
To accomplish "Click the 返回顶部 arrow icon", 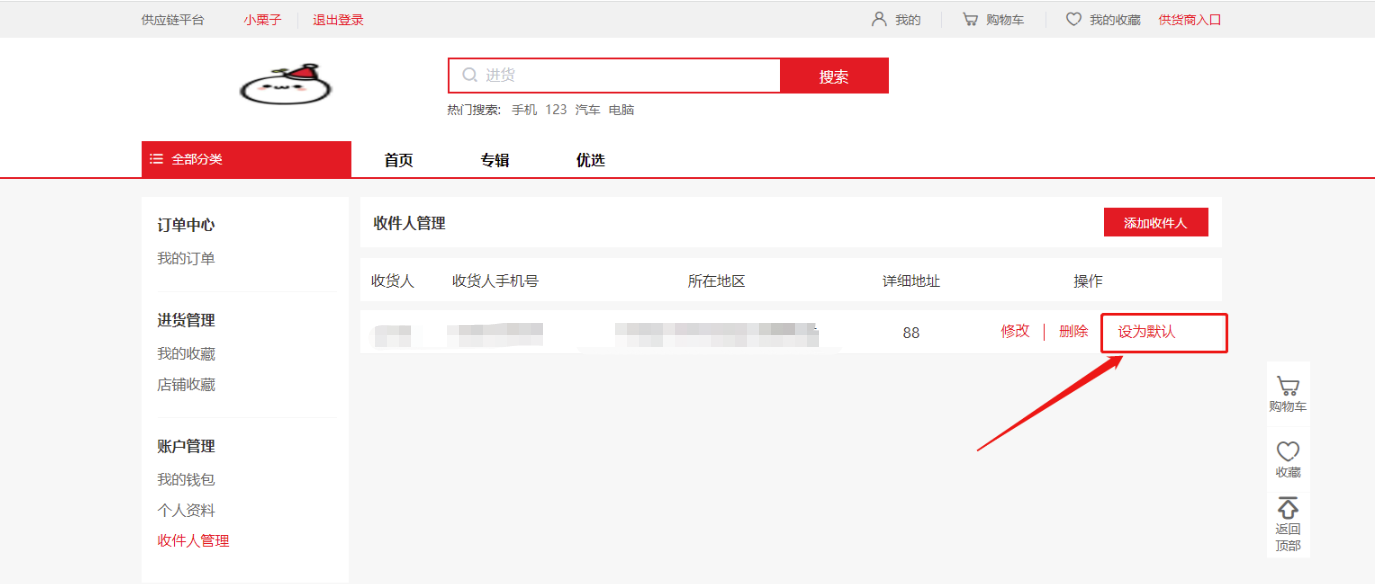I will 1288,508.
